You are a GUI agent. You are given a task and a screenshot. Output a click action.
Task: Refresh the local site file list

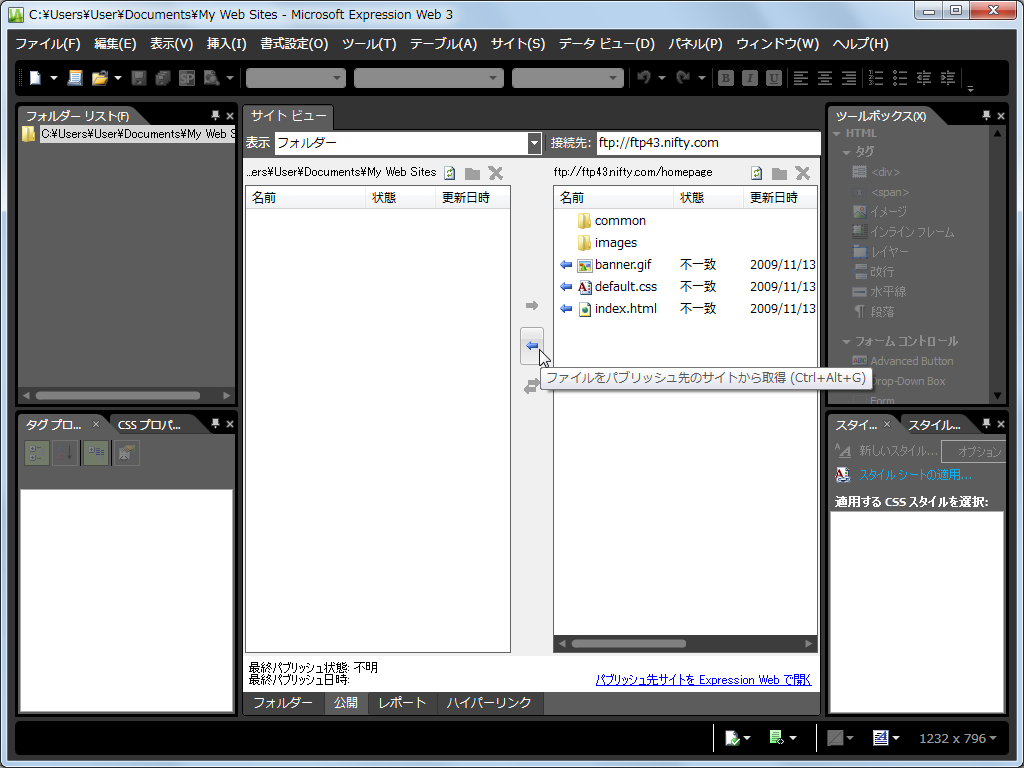click(x=449, y=173)
